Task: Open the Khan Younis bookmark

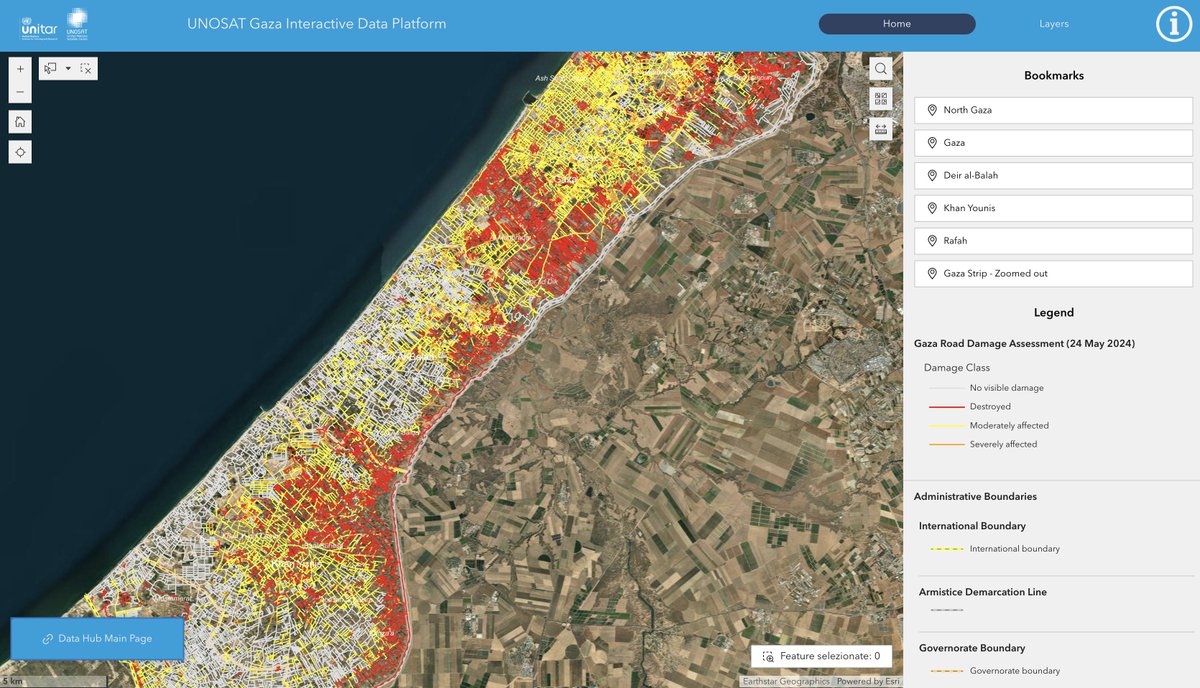Action: tap(1052, 208)
